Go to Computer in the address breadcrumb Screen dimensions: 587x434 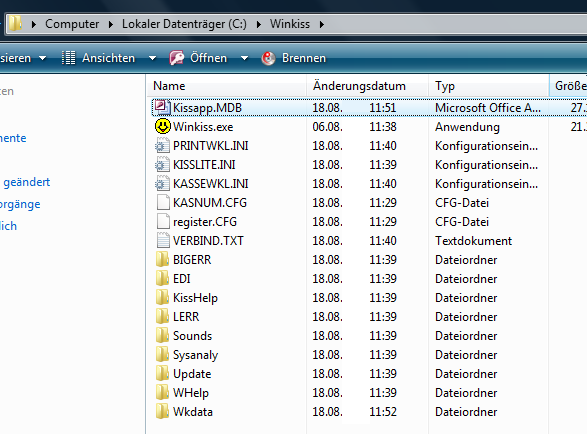pos(72,24)
